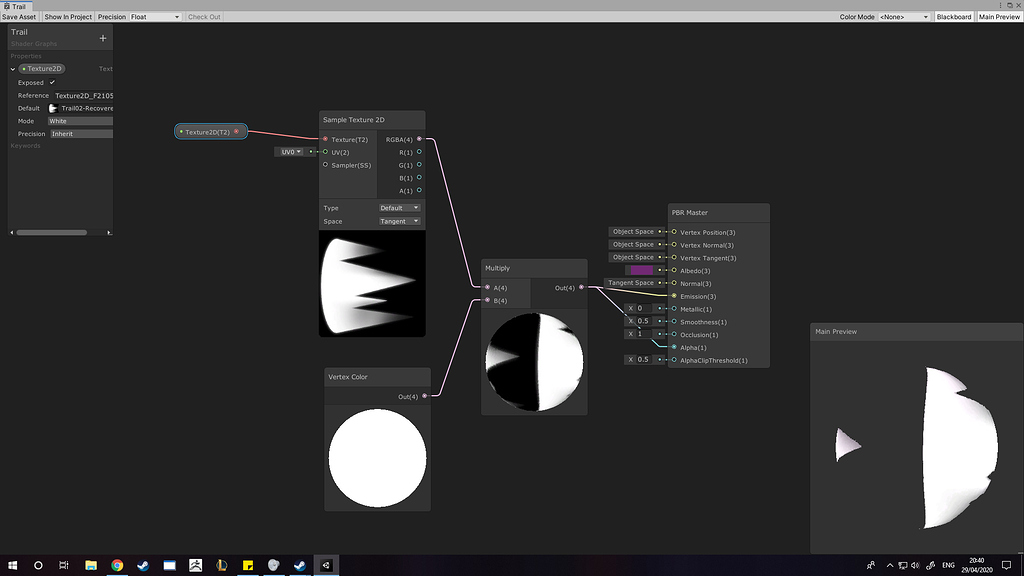The image size is (1024, 576).
Task: Click the Out(4) port on the Vertex Color node
Action: pos(425,396)
